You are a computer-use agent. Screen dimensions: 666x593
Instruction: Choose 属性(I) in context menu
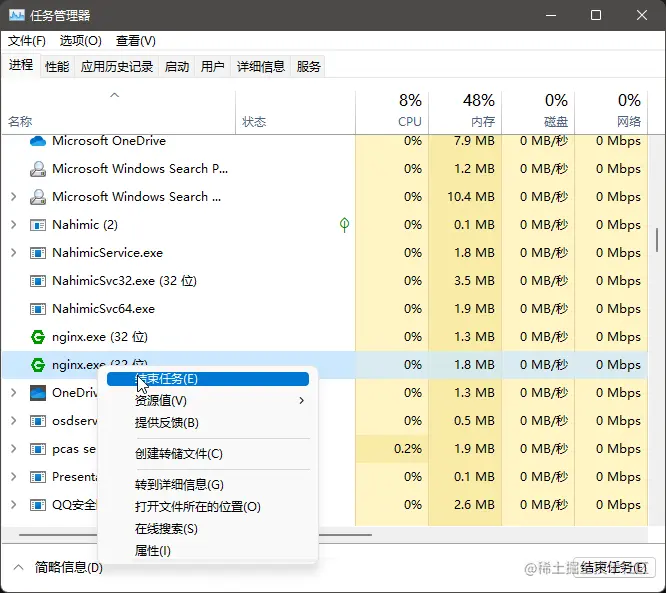tap(208, 551)
